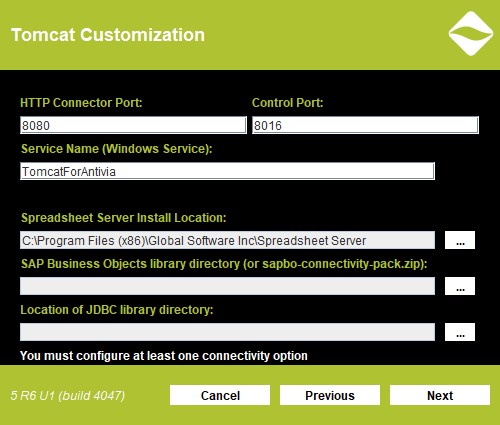Click the Service Name field containing TomcatForAntivia
Screen dimensions: 500x425
click(227, 171)
